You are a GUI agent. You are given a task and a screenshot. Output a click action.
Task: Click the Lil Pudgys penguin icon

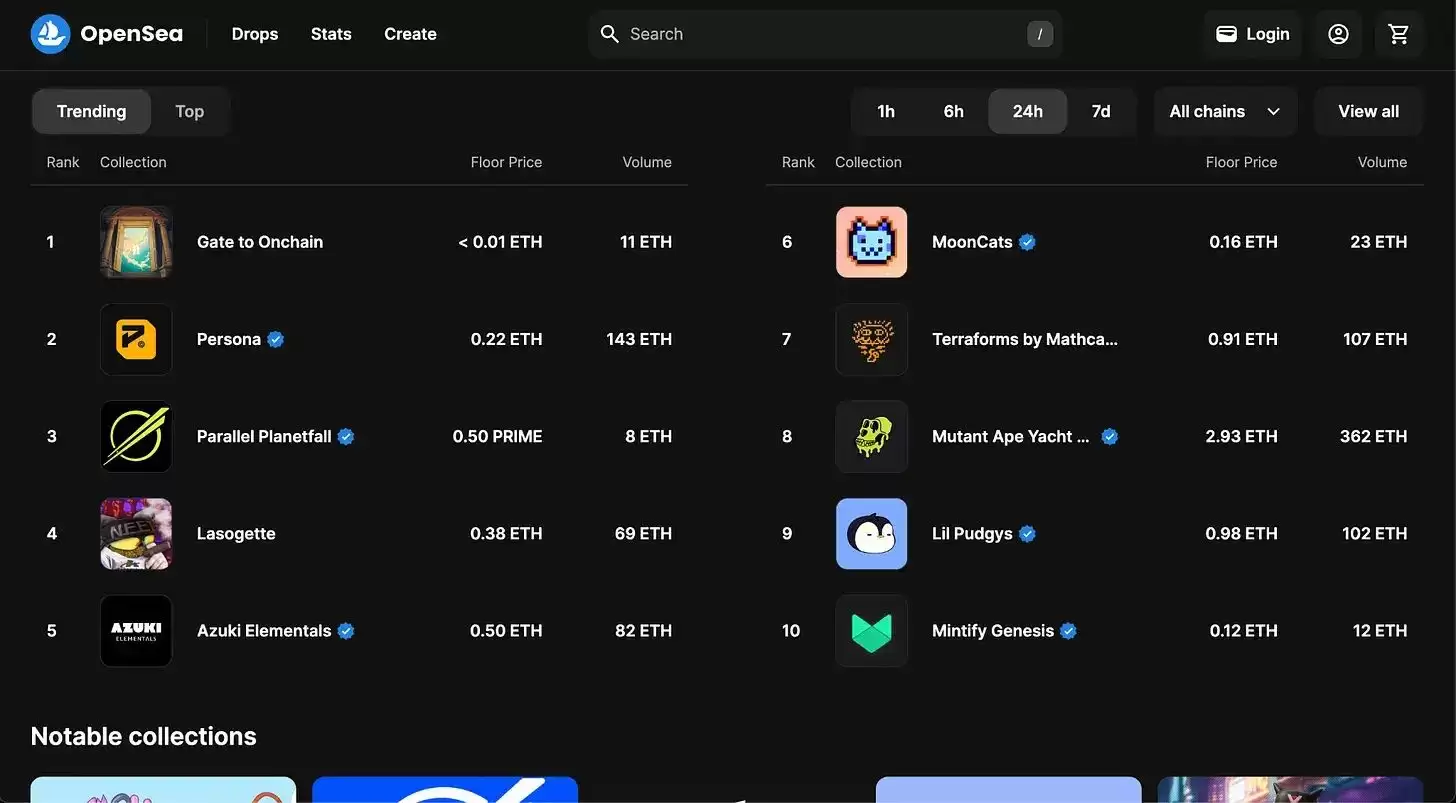point(871,534)
